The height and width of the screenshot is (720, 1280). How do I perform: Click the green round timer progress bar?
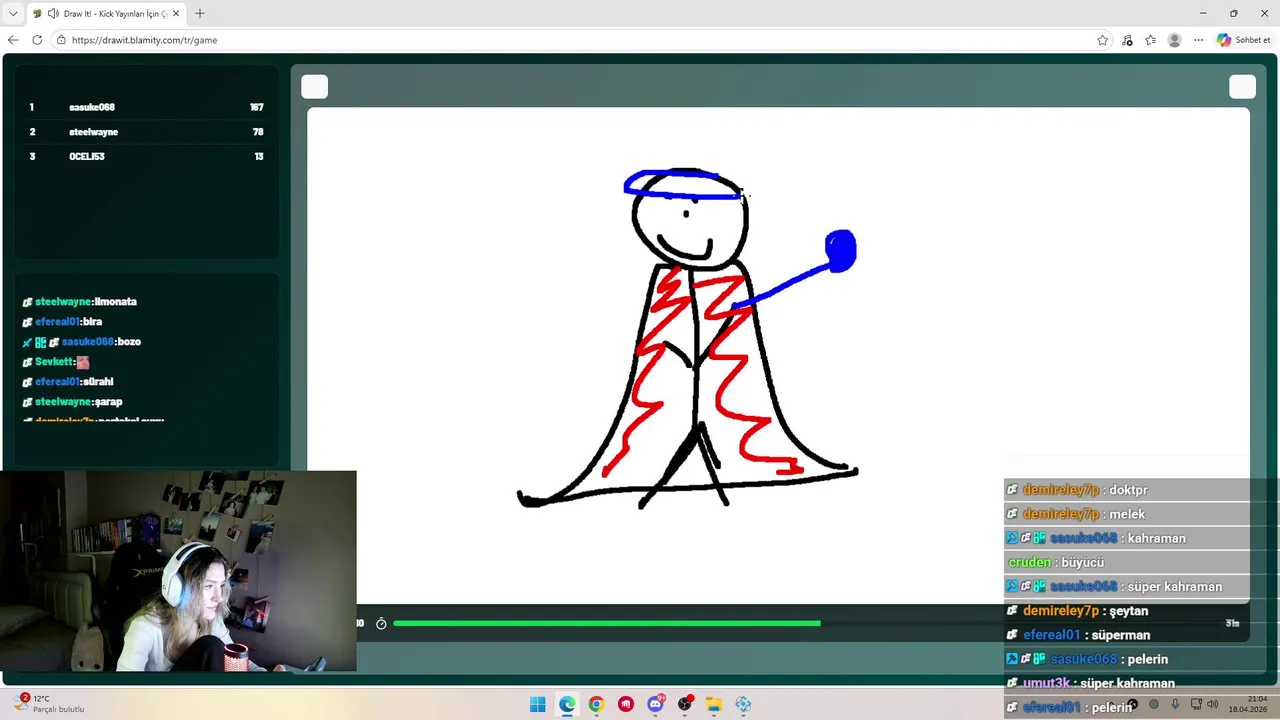click(606, 623)
